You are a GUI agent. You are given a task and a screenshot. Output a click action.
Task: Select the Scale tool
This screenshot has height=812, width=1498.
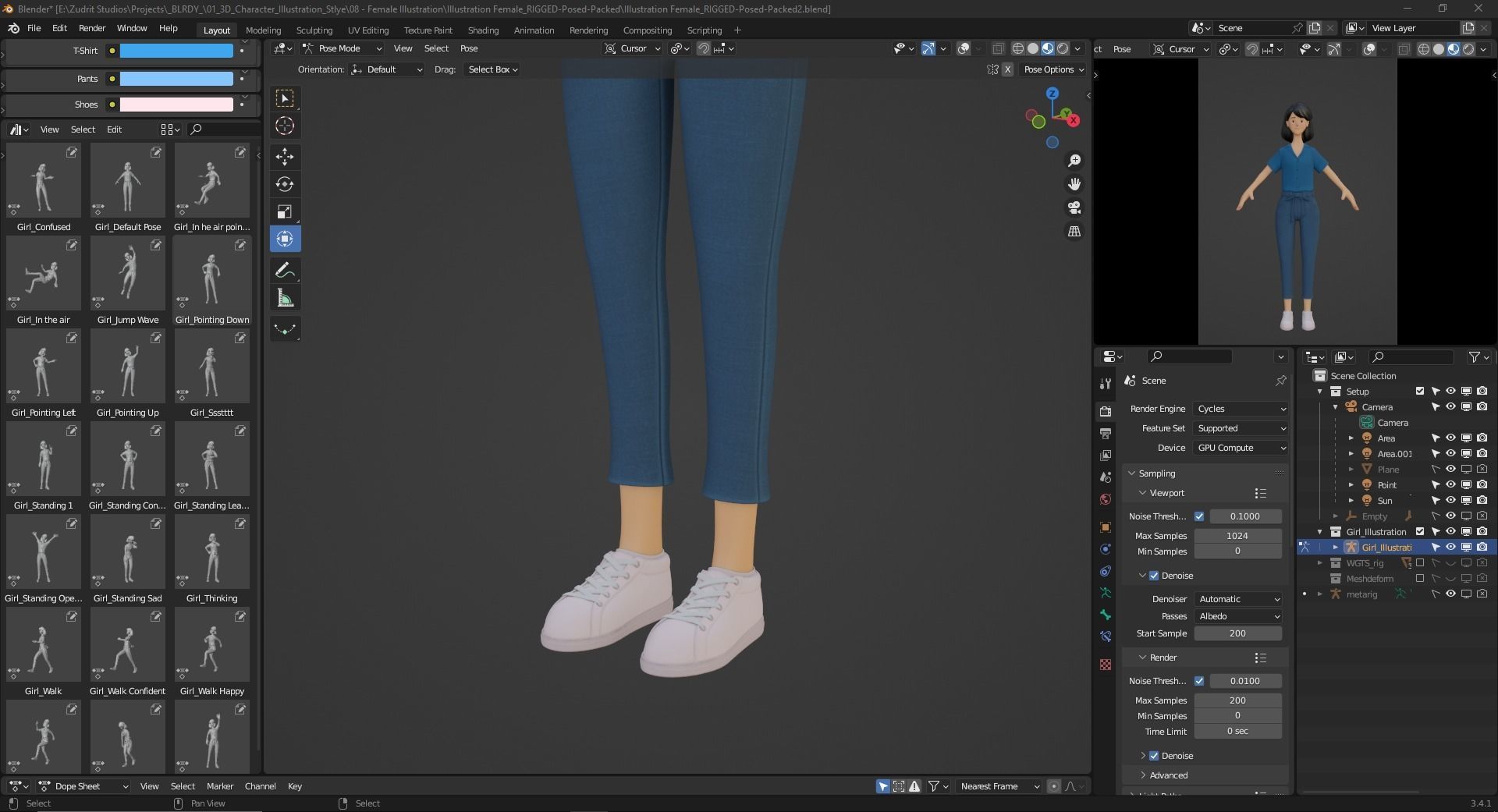click(285, 211)
